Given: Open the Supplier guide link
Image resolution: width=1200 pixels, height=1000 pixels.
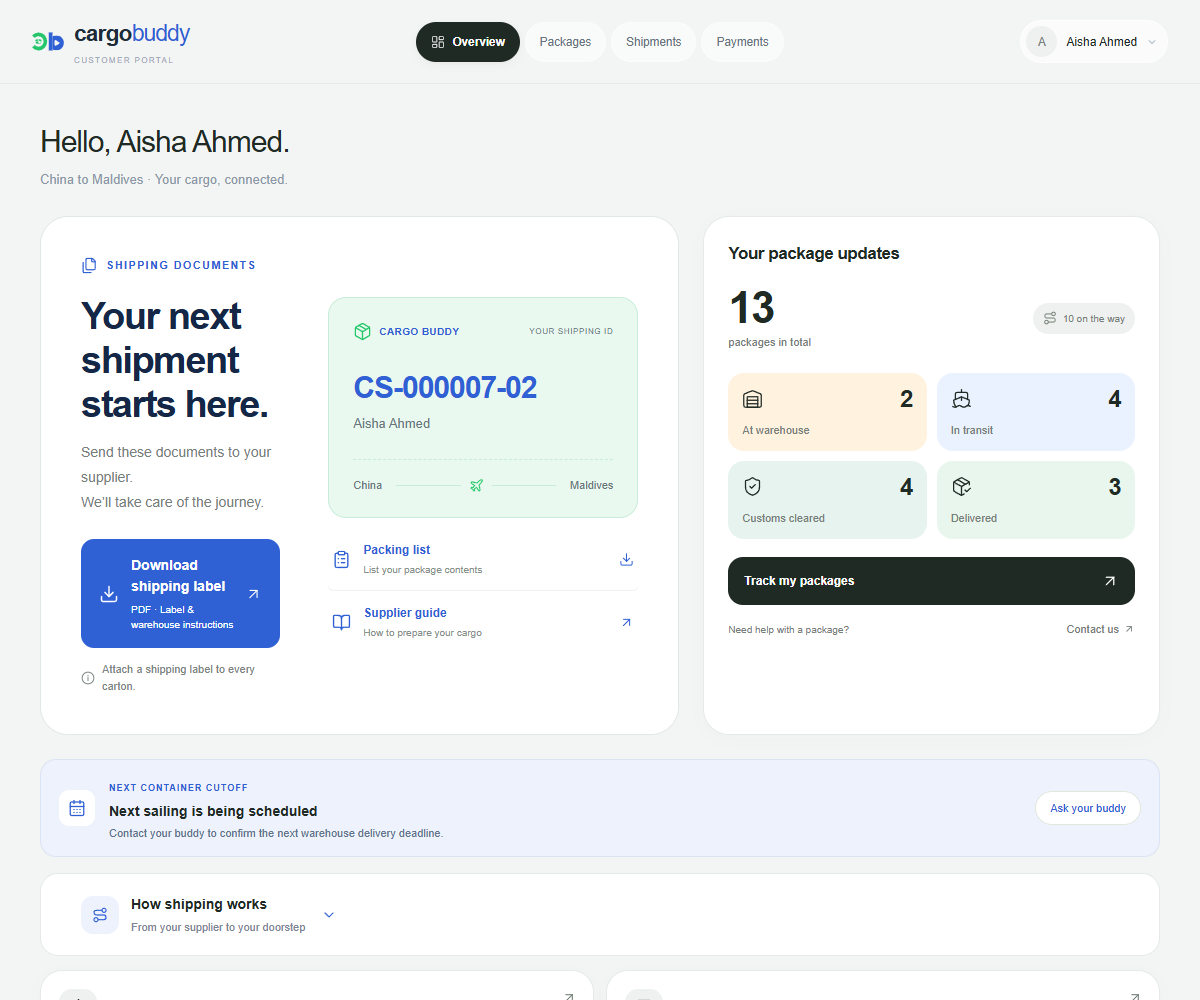Looking at the screenshot, I should [x=483, y=622].
